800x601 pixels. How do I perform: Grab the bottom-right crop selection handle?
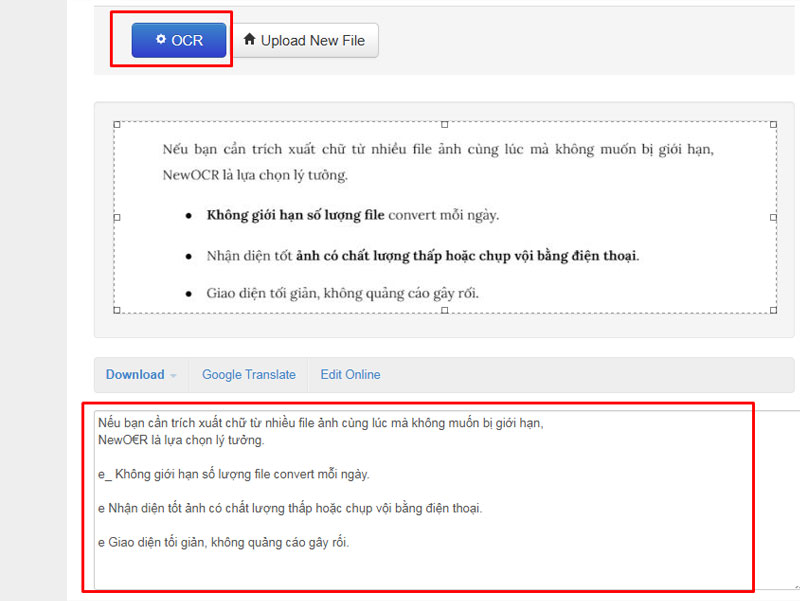[x=774, y=310]
